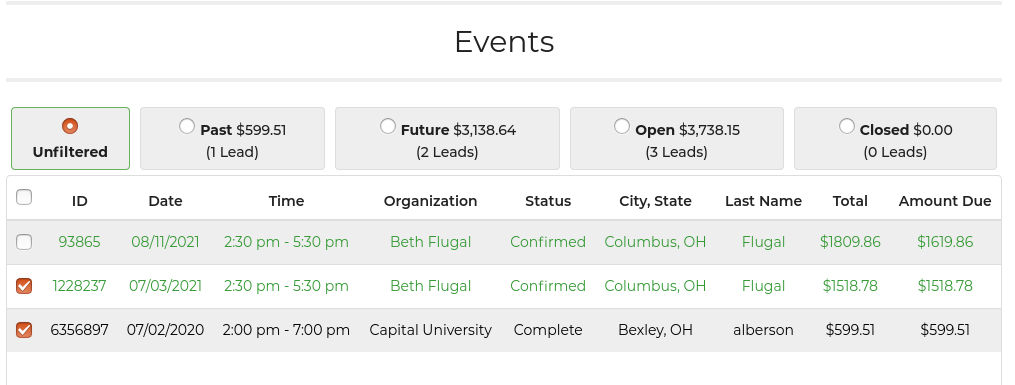Viewport: 1015px width, 385px height.
Task: Uncheck the box for event 6356897
Action: click(24, 330)
